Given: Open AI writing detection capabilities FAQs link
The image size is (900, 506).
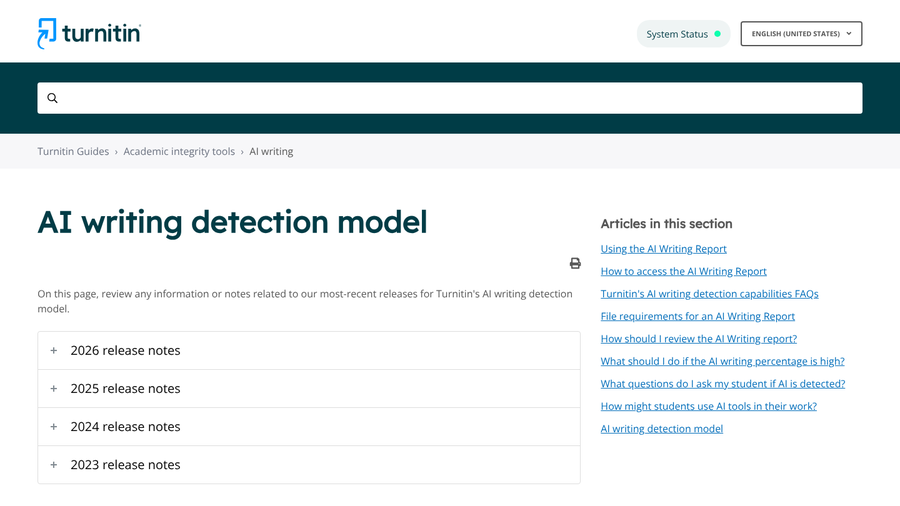Looking at the screenshot, I should pyautogui.click(x=709, y=294).
